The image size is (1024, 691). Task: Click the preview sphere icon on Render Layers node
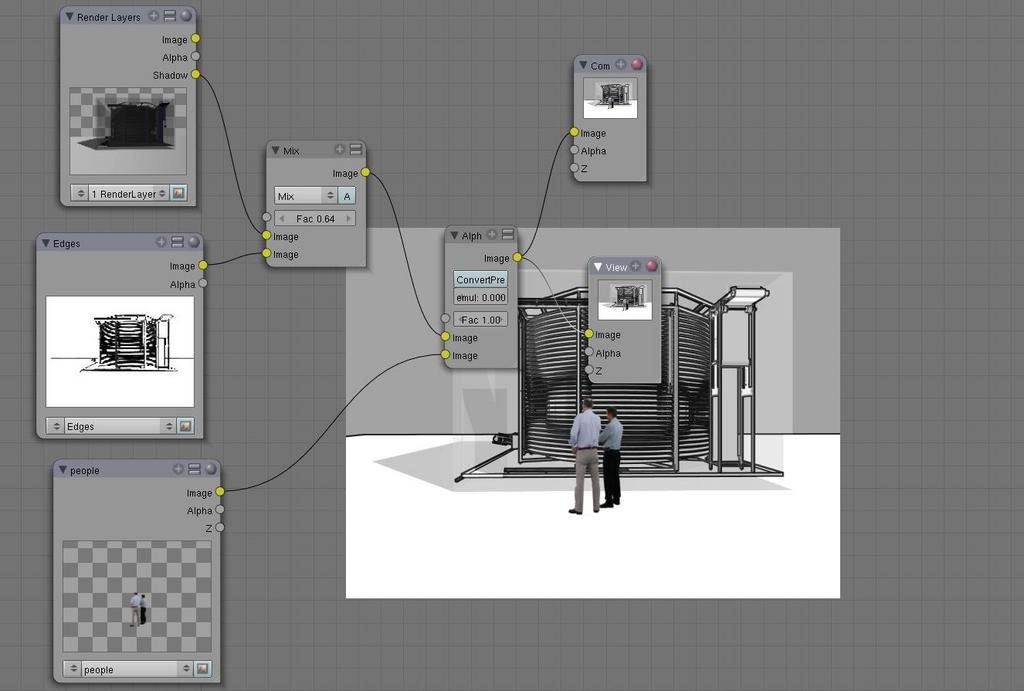tap(186, 16)
